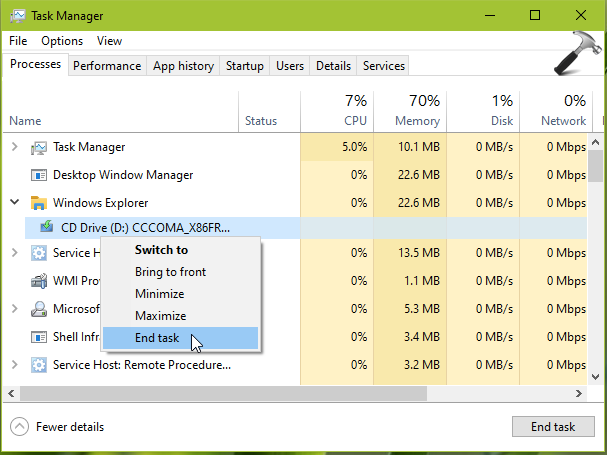
Task: Expand the Task Manager process group
Action: (15, 147)
